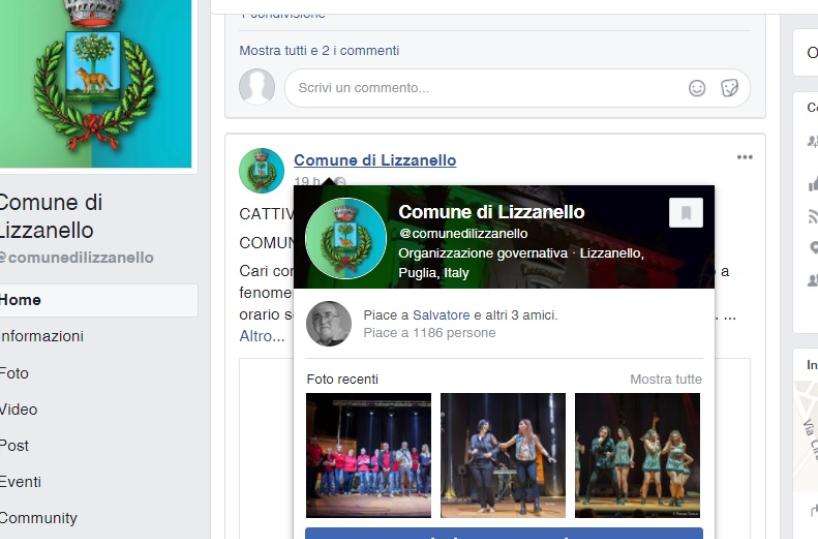Open recent photo of dancers in green dresses
818x539 pixels.
tap(637, 455)
